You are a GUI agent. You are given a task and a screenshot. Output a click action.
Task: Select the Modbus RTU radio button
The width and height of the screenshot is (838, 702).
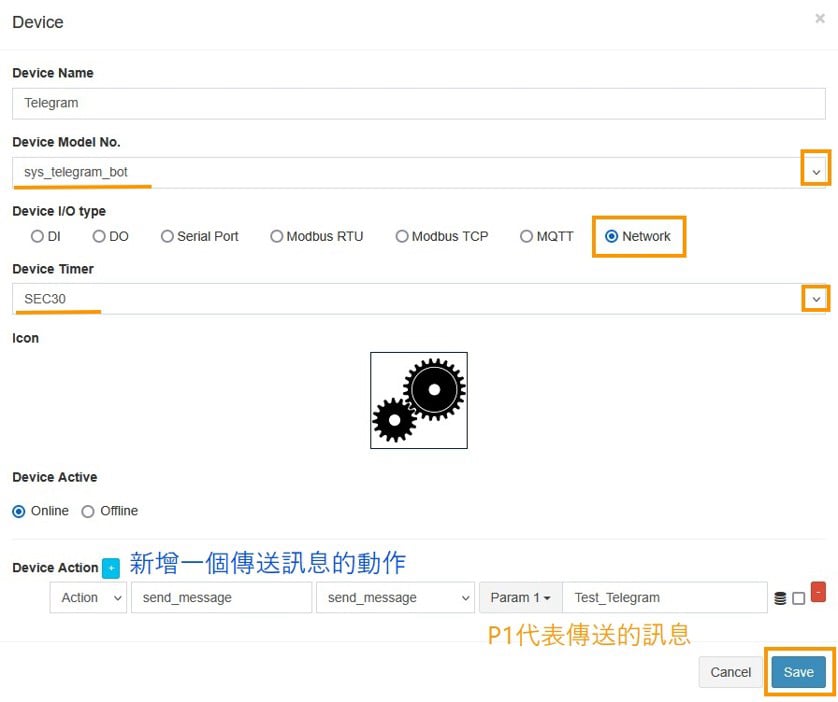click(x=277, y=237)
